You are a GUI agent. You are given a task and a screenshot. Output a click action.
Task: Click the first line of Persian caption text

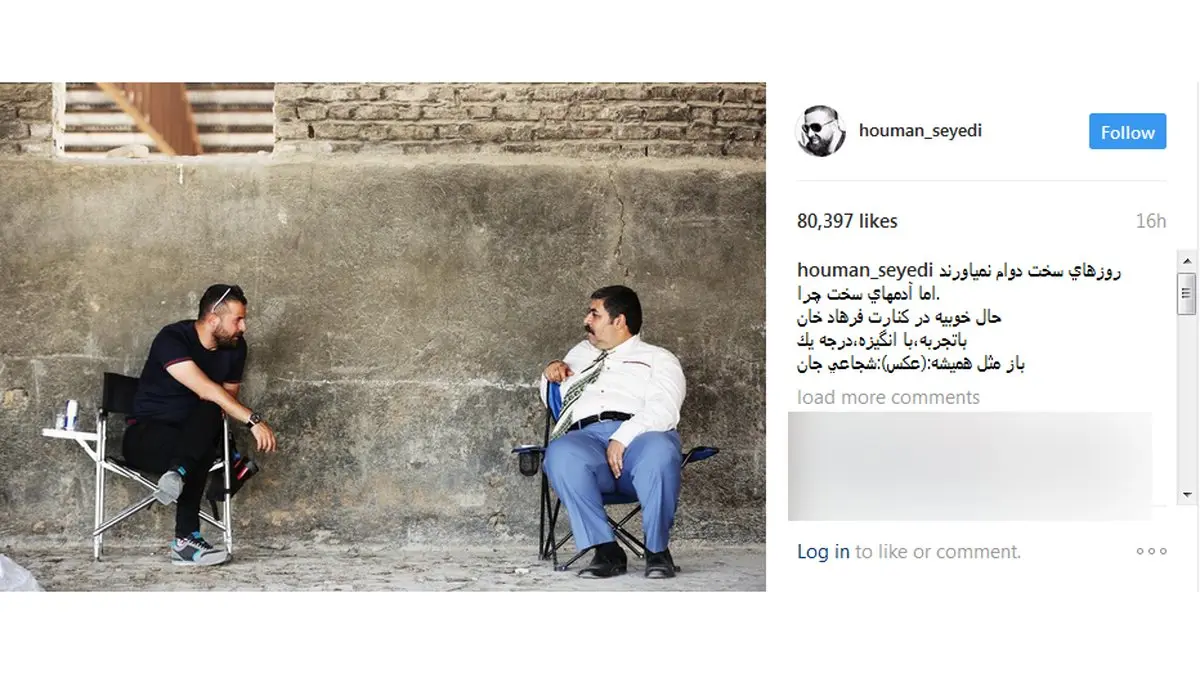click(x=1030, y=271)
